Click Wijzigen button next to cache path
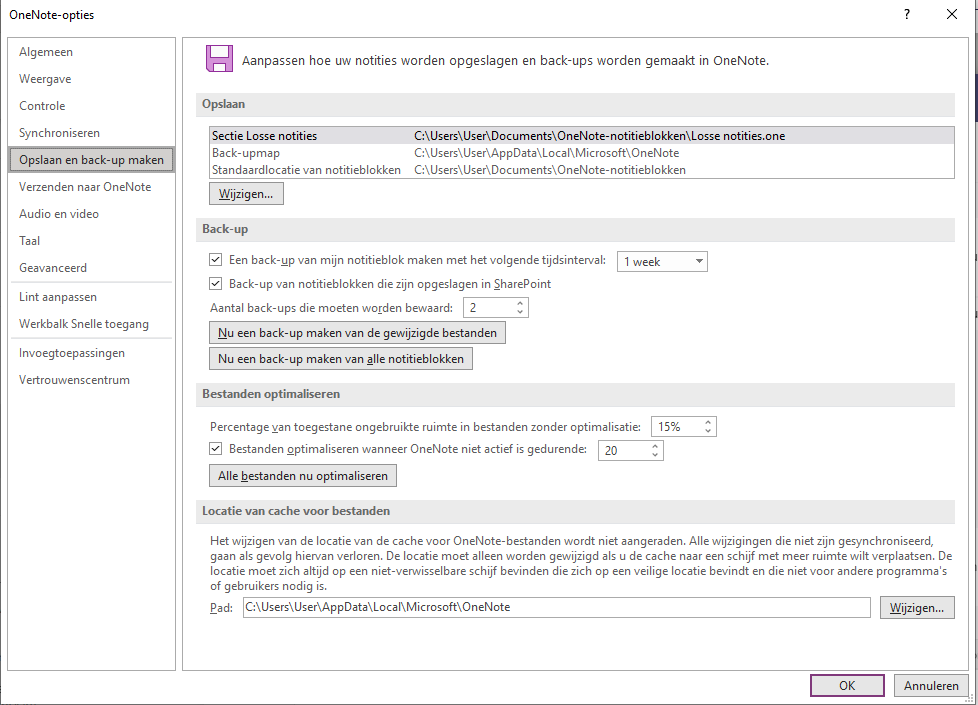 click(x=917, y=608)
